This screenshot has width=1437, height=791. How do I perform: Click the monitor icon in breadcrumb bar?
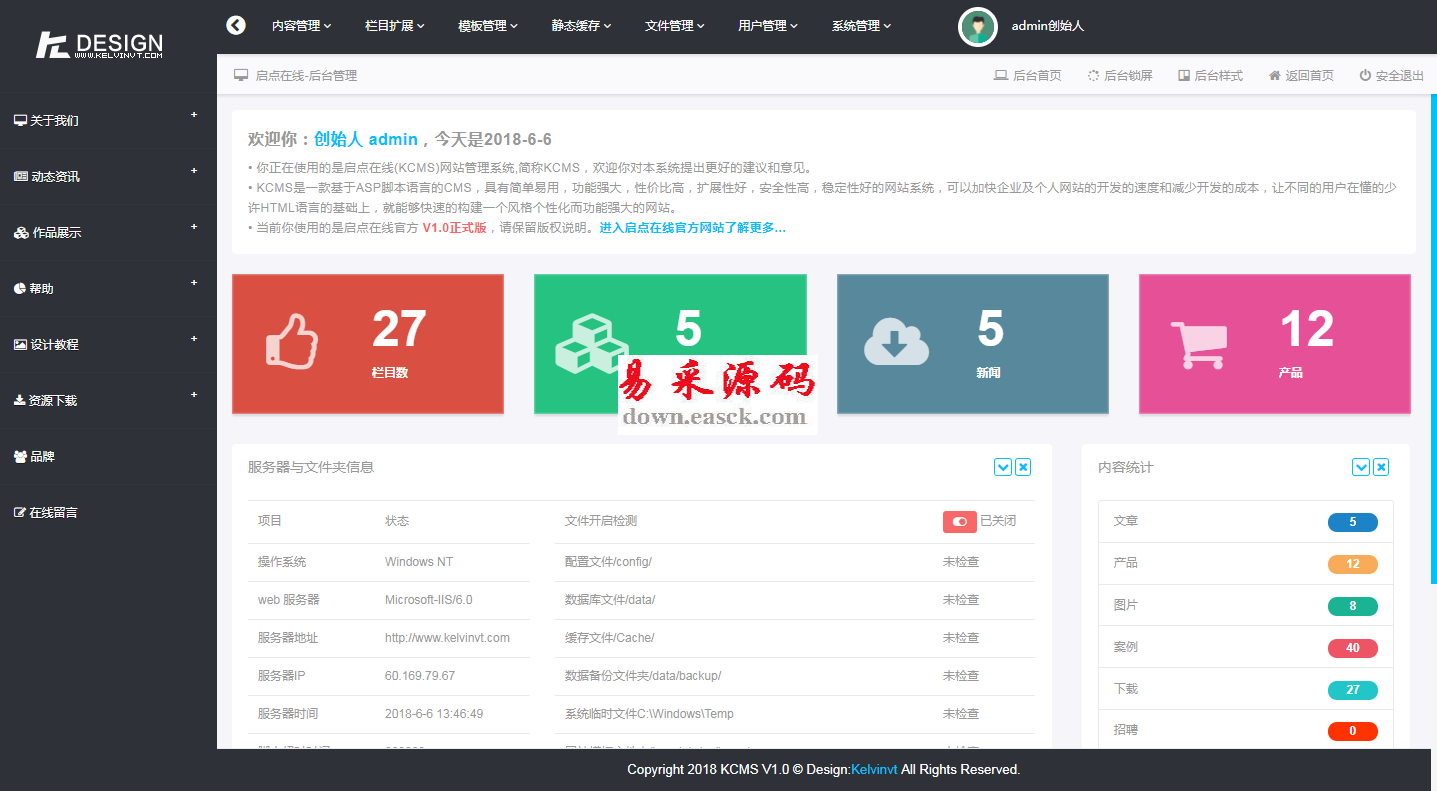pyautogui.click(x=241, y=75)
